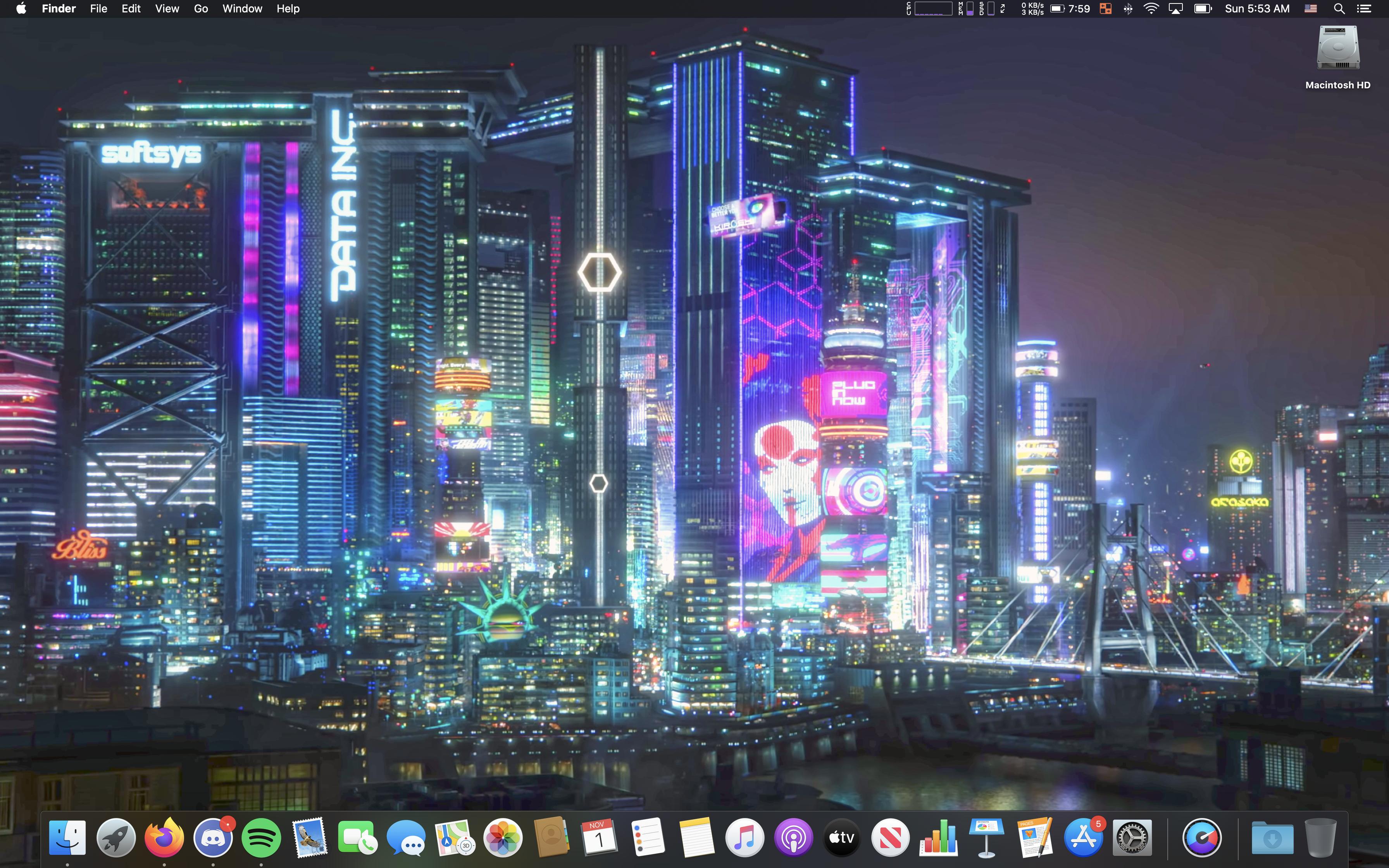Viewport: 1389px width, 868px height.
Task: Open System Preferences gear icon
Action: pyautogui.click(x=1131, y=837)
